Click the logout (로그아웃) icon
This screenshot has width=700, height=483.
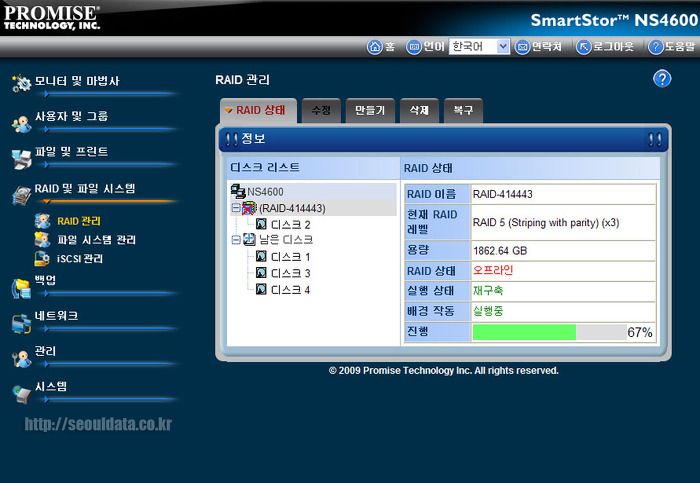(583, 46)
